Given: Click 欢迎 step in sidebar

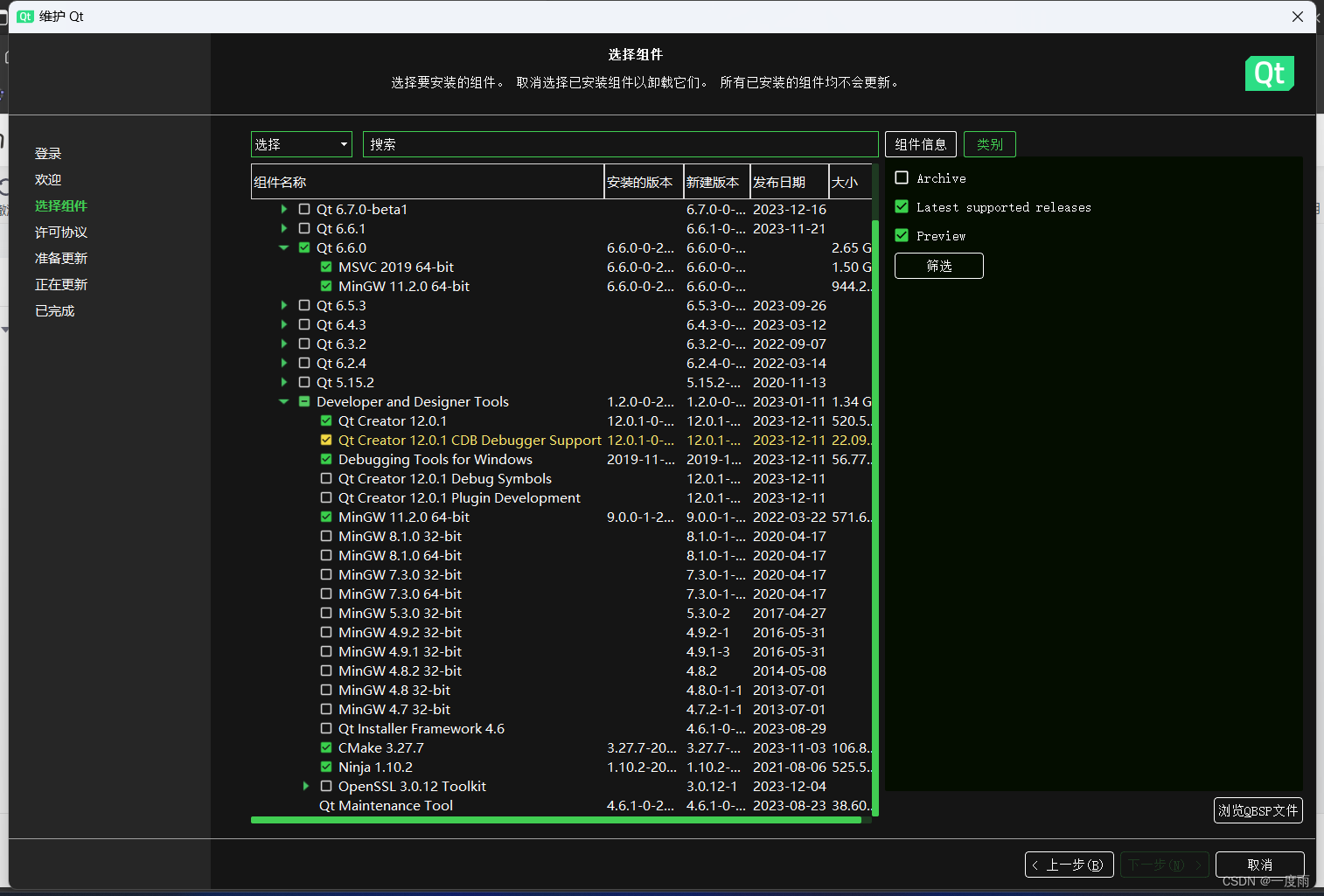Looking at the screenshot, I should pyautogui.click(x=48, y=179).
